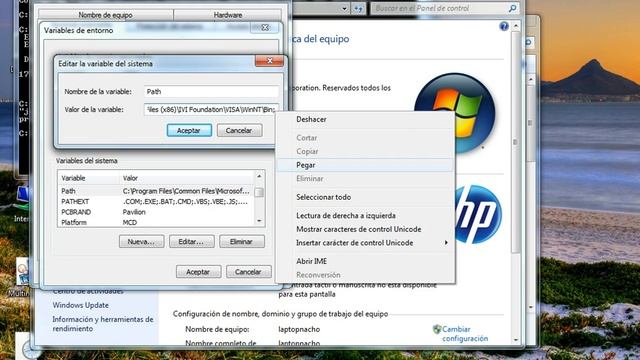Click Aceptar in the edit variable dialog

pos(189,131)
